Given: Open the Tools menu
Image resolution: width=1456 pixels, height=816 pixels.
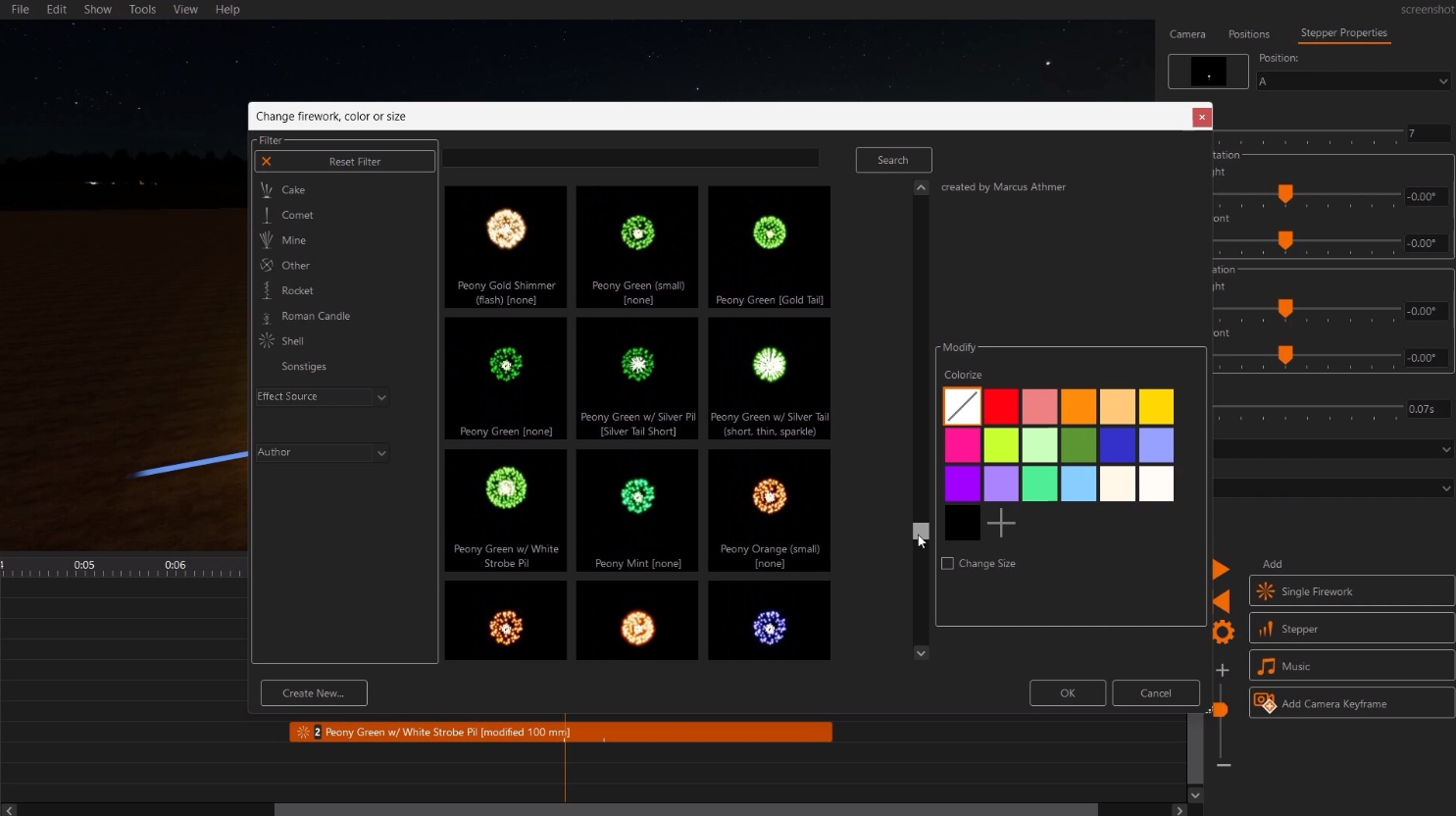Looking at the screenshot, I should pos(142,10).
